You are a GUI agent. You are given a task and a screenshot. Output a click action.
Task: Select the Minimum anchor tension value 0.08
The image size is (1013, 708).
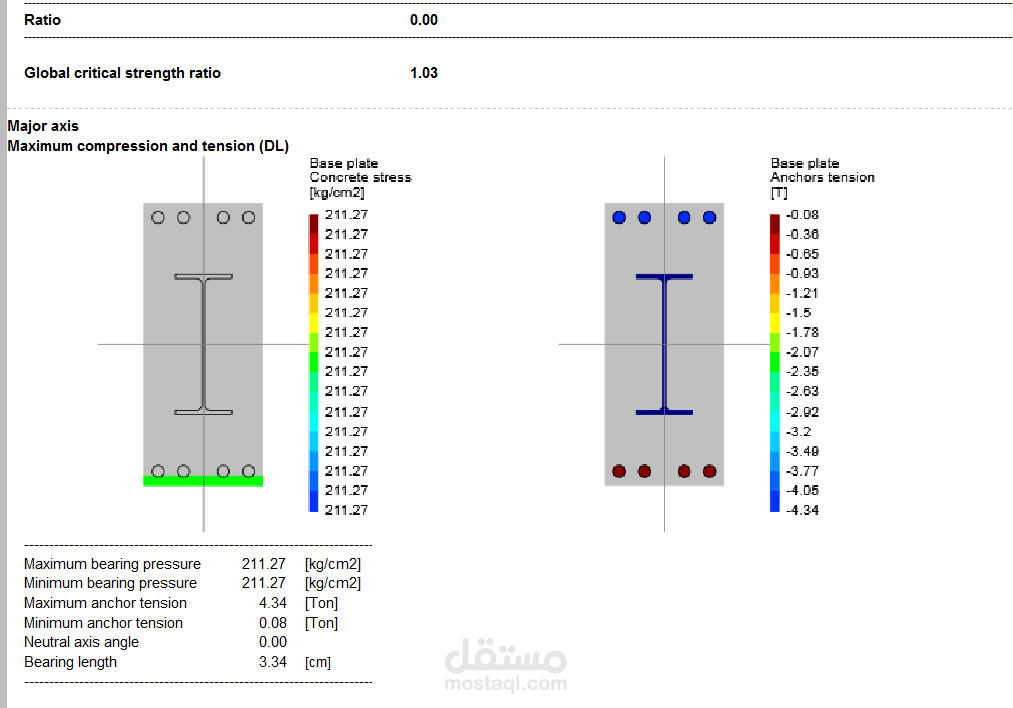[x=273, y=623]
